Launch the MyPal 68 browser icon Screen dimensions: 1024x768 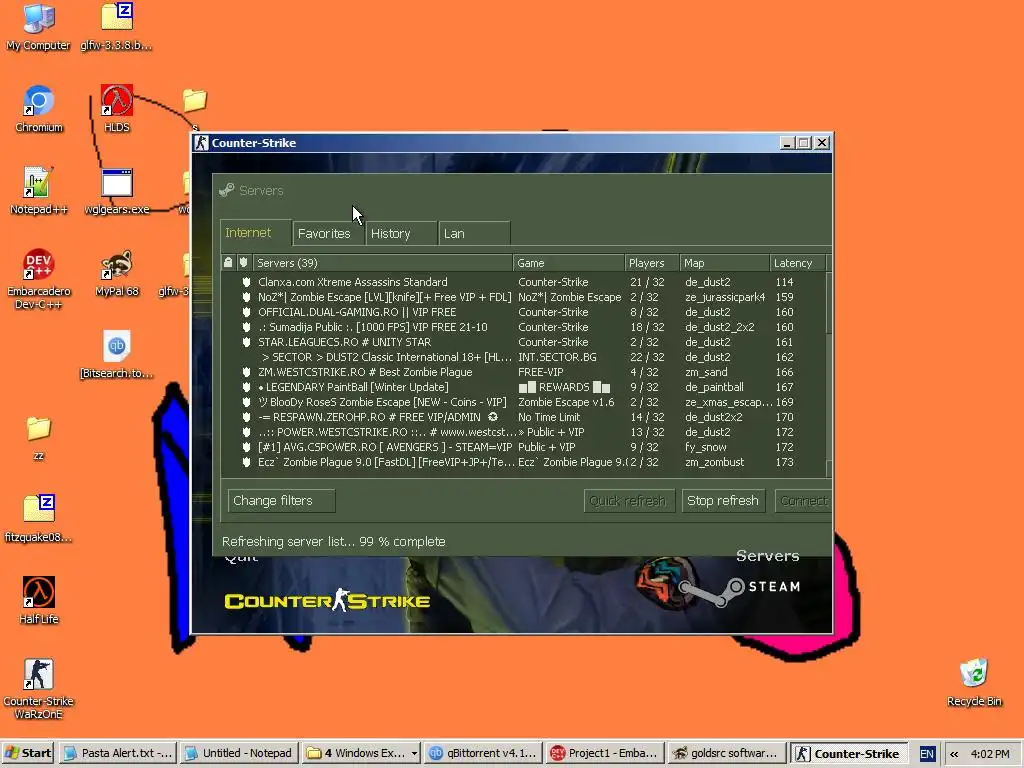pos(117,273)
